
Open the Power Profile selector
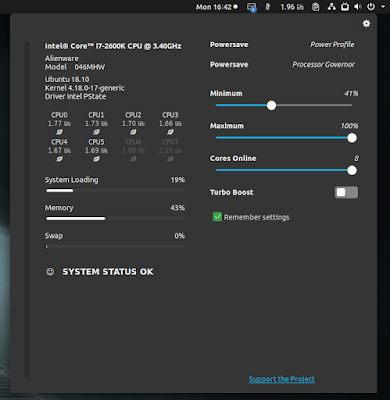(x=282, y=45)
